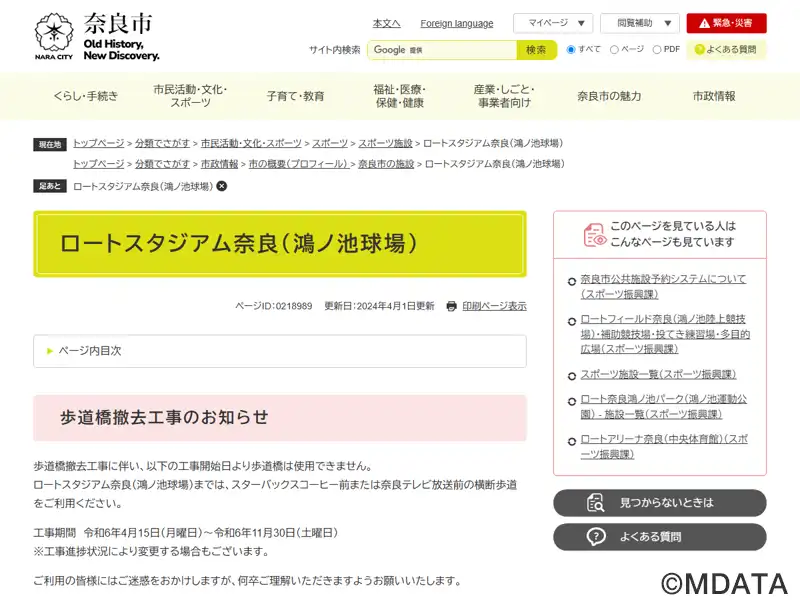Open the くらし・手続き menu
Screen dimensions: 800x600
click(x=86, y=96)
